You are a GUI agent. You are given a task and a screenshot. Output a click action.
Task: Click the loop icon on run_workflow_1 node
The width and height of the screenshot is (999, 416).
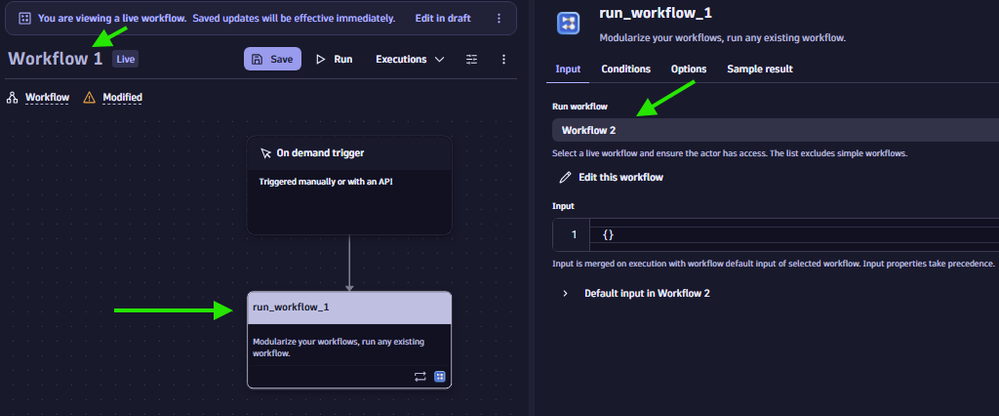point(420,377)
